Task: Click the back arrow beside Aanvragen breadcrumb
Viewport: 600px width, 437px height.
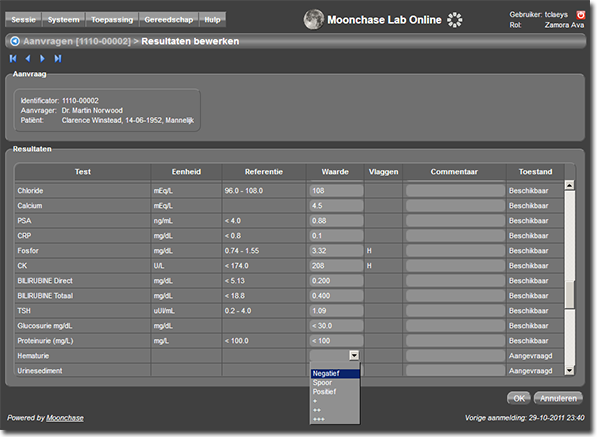Action: [x=15, y=41]
